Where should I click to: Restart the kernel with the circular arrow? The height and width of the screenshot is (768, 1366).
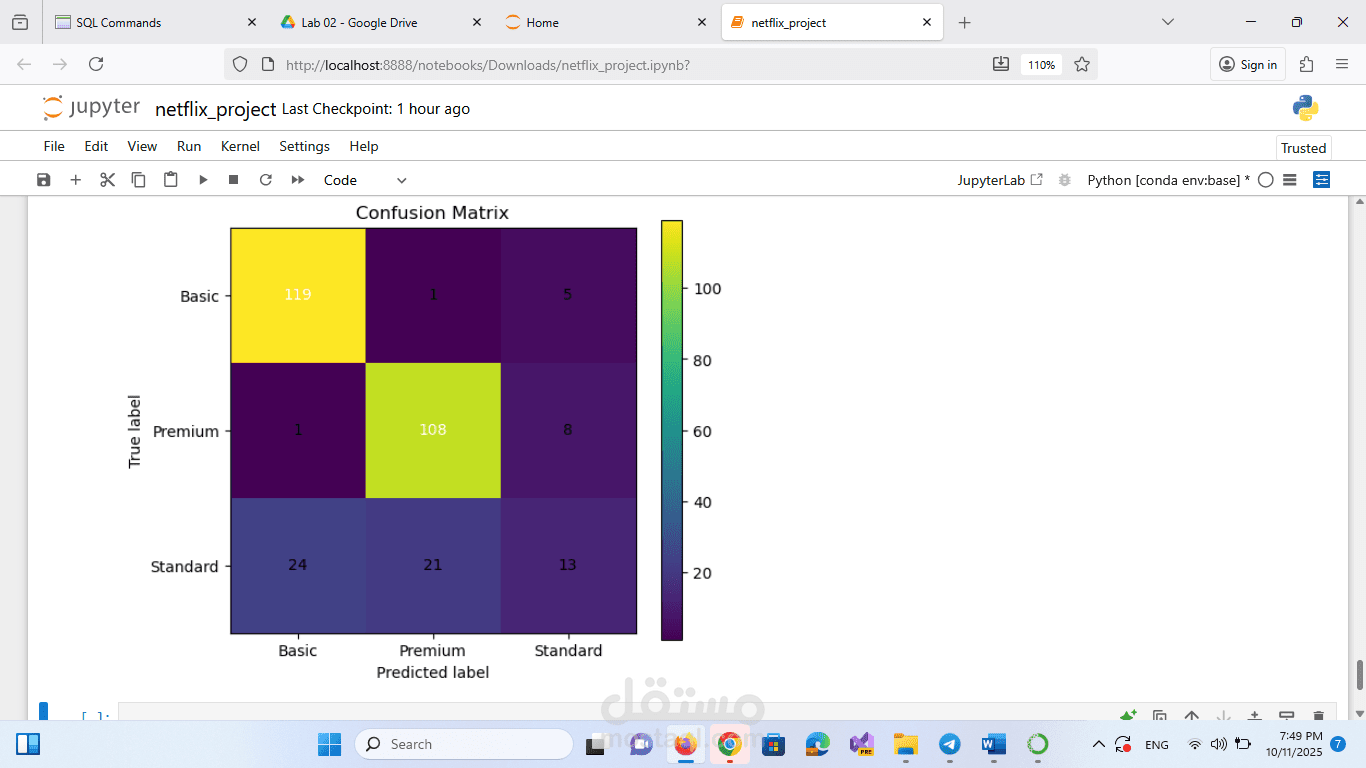pyautogui.click(x=266, y=180)
